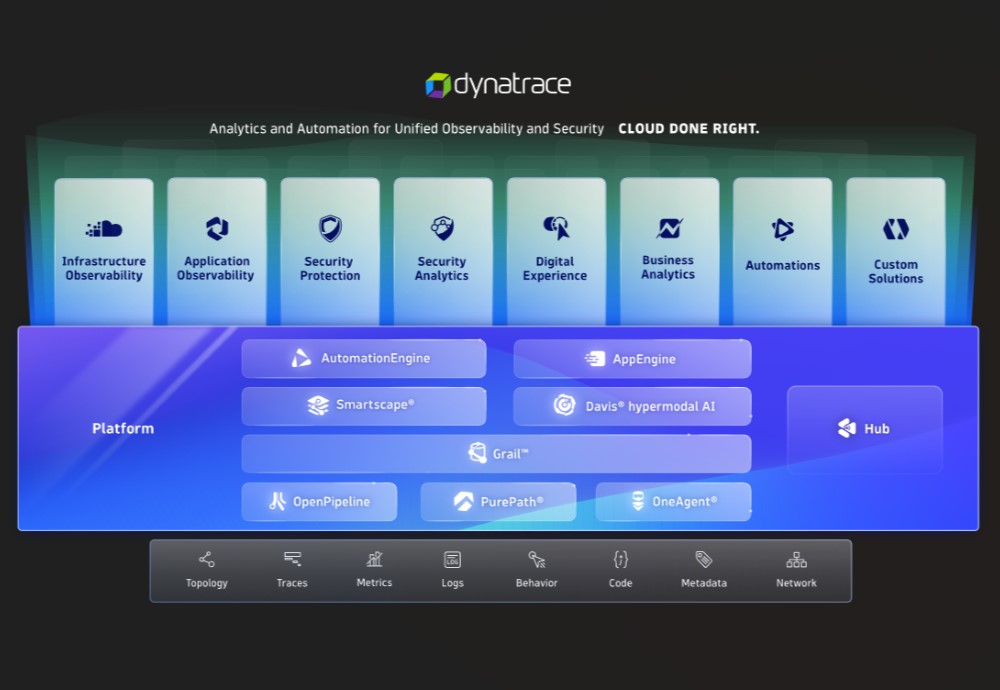
Task: Click the AppEngine label text
Action: [644, 359]
